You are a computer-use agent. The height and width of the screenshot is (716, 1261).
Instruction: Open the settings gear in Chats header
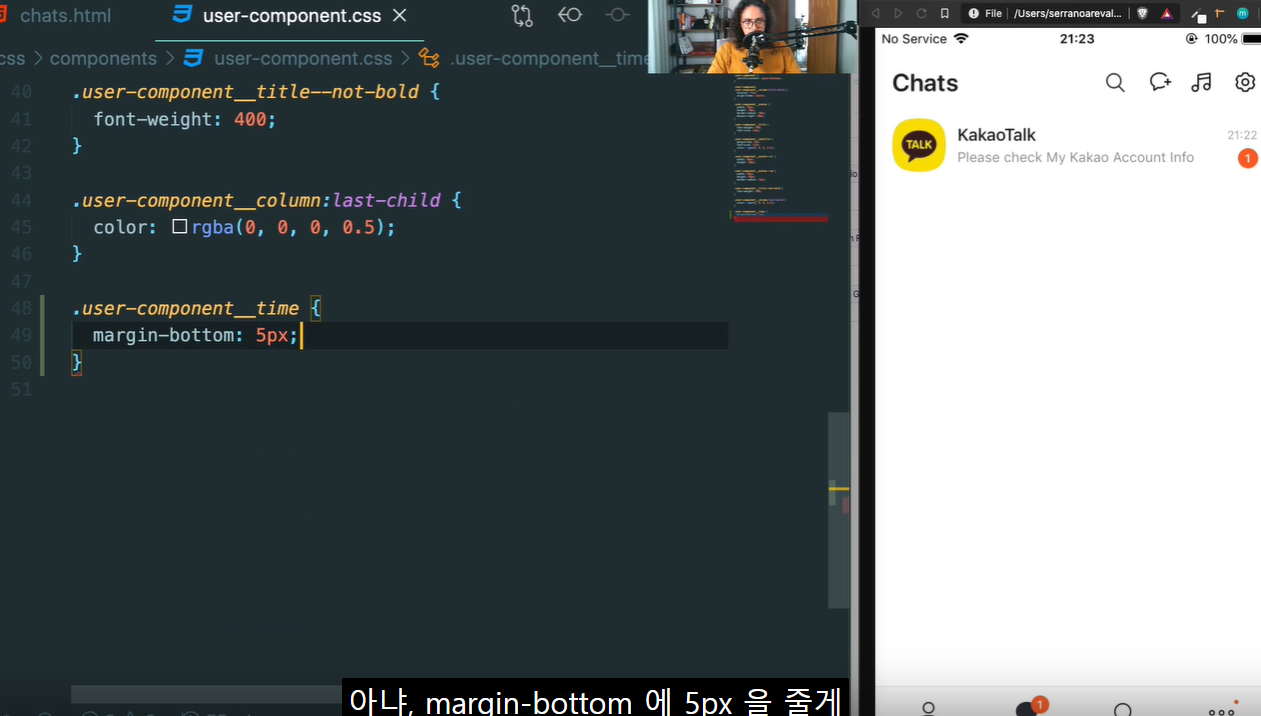tap(1245, 82)
